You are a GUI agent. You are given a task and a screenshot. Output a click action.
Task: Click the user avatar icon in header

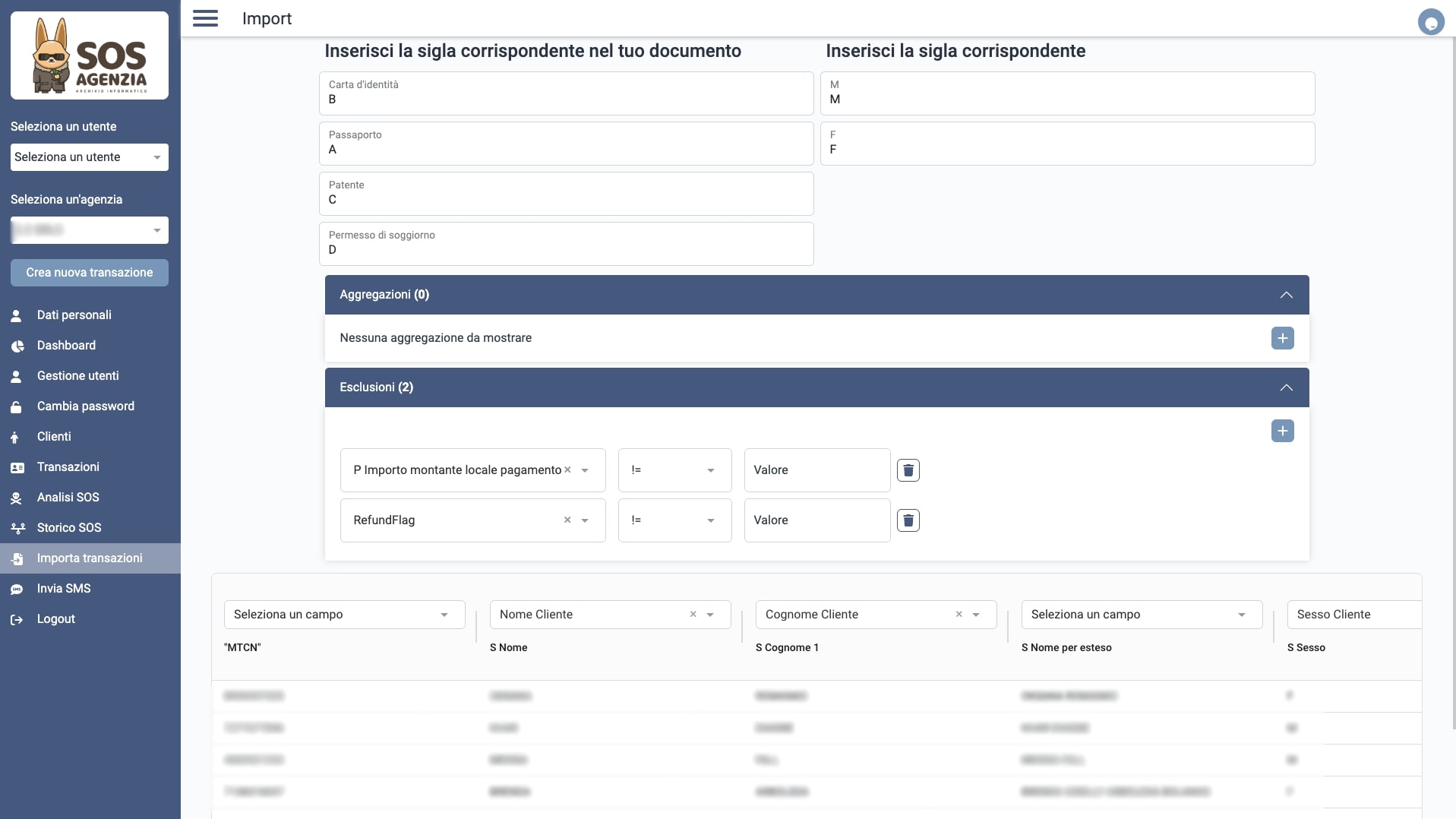pyautogui.click(x=1430, y=22)
